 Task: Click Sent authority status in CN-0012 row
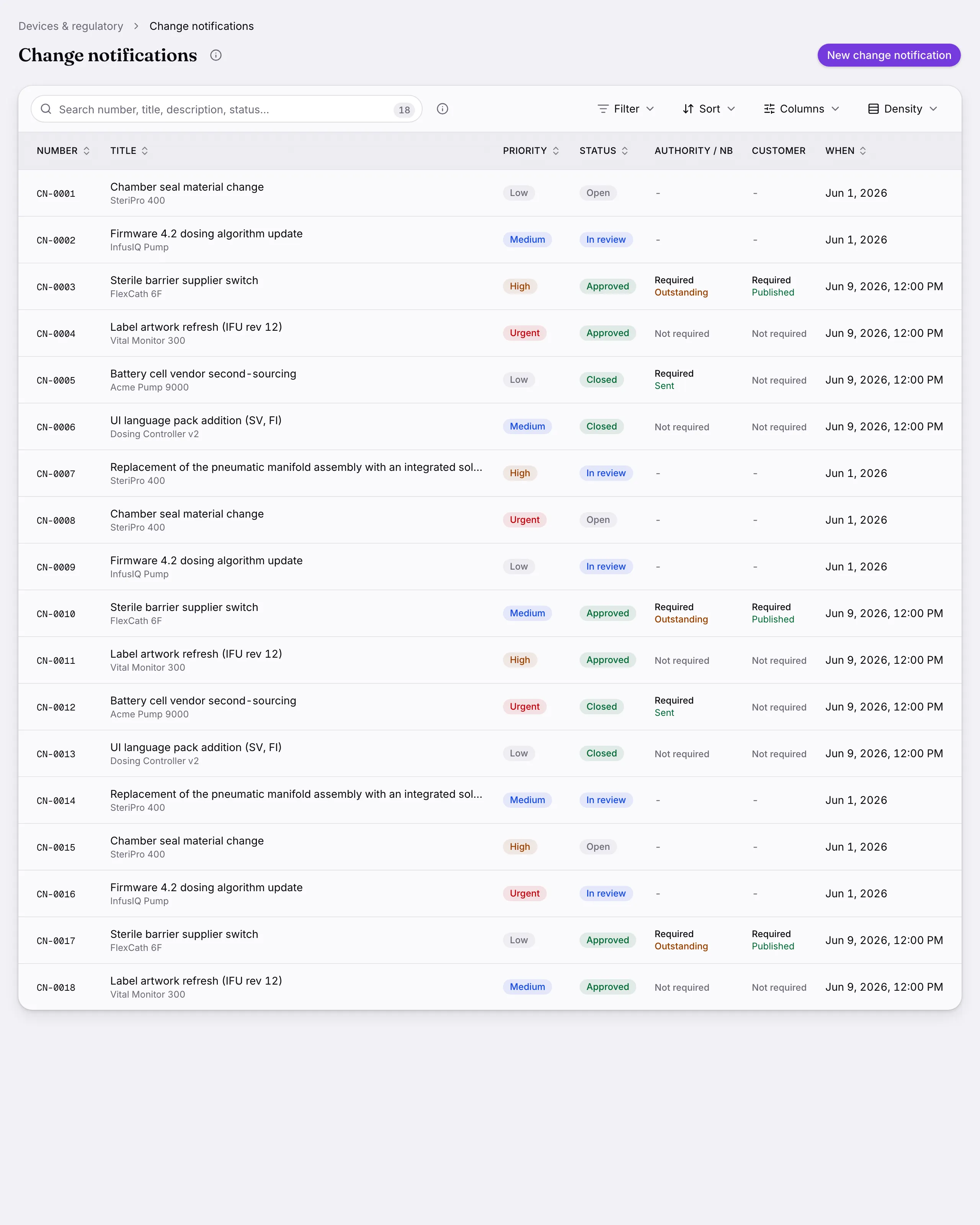pyautogui.click(x=664, y=713)
